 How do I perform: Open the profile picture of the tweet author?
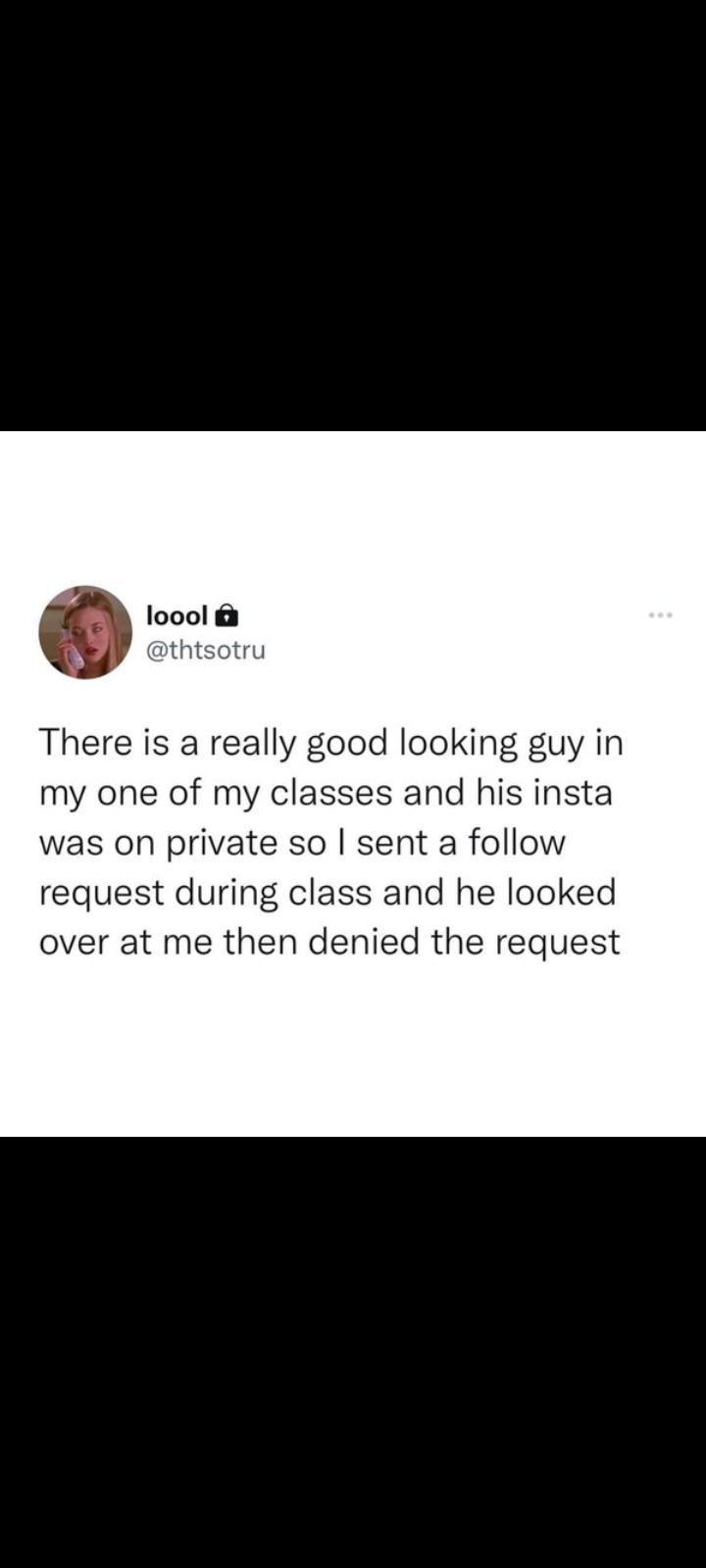85,633
